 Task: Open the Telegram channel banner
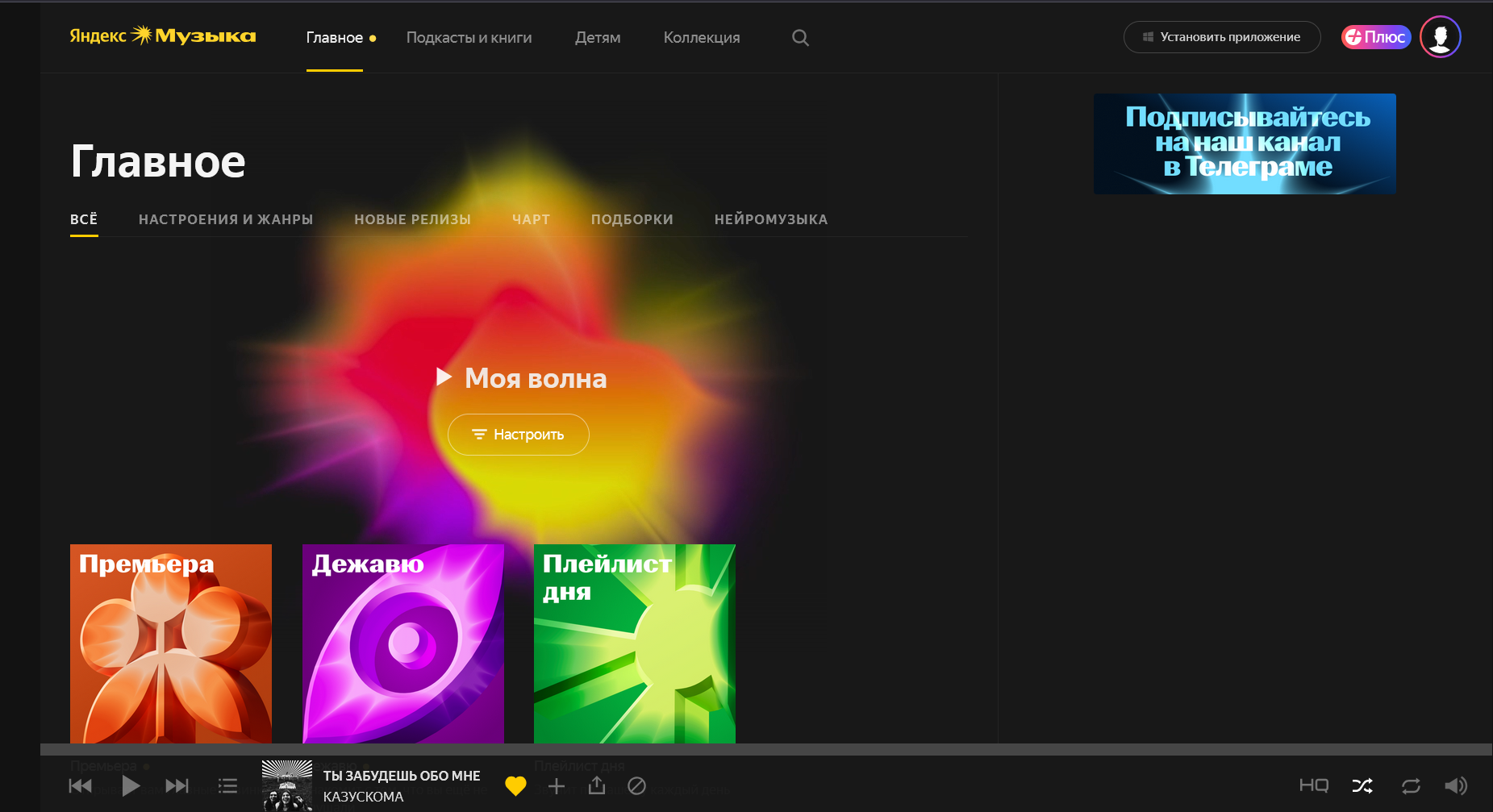coord(1245,144)
